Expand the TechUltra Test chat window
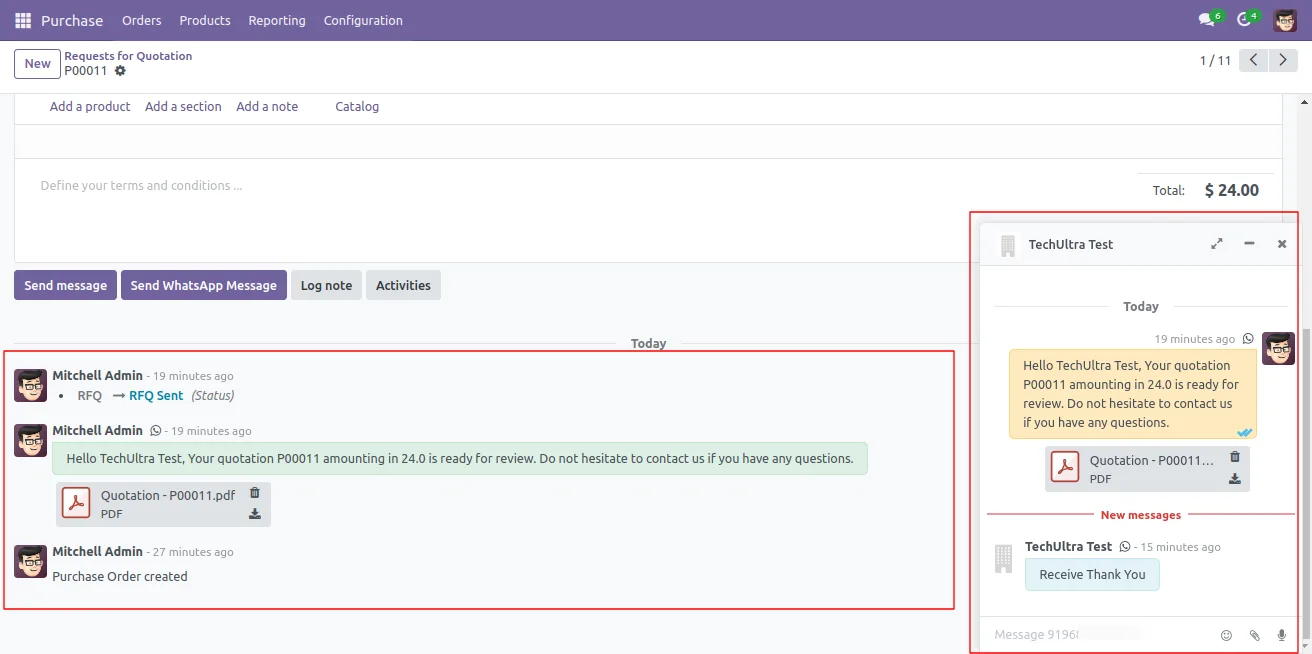 coord(1217,244)
